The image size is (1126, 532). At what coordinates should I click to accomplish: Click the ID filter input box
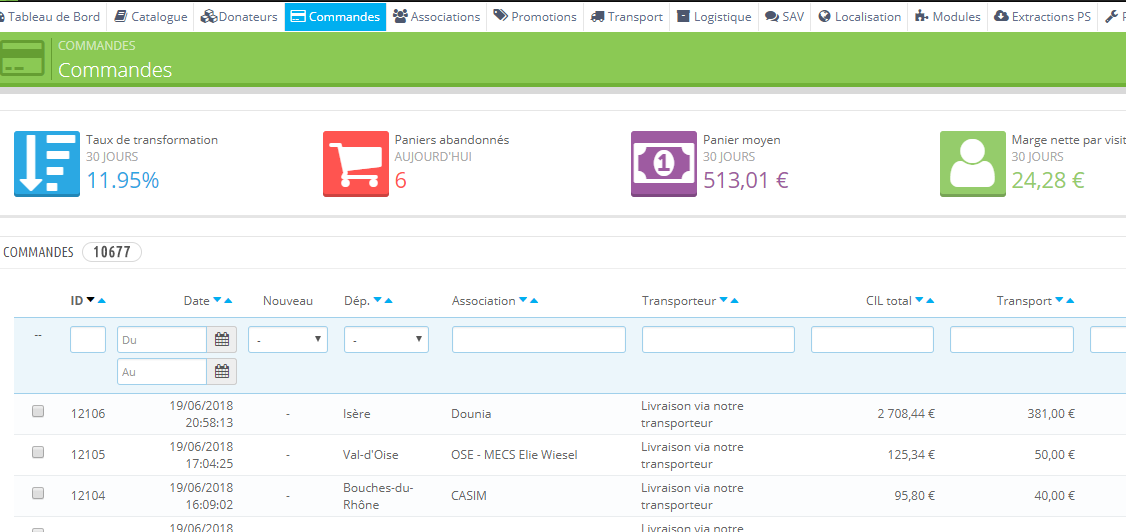(x=88, y=340)
